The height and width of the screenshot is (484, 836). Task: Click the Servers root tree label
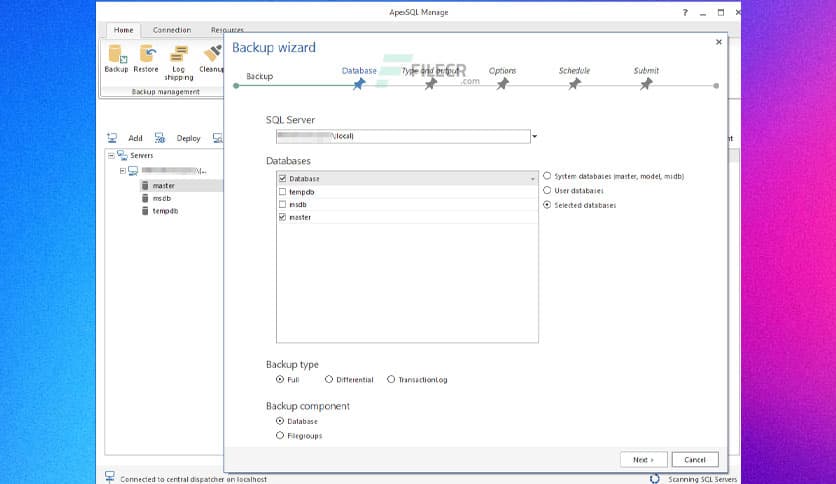point(142,155)
